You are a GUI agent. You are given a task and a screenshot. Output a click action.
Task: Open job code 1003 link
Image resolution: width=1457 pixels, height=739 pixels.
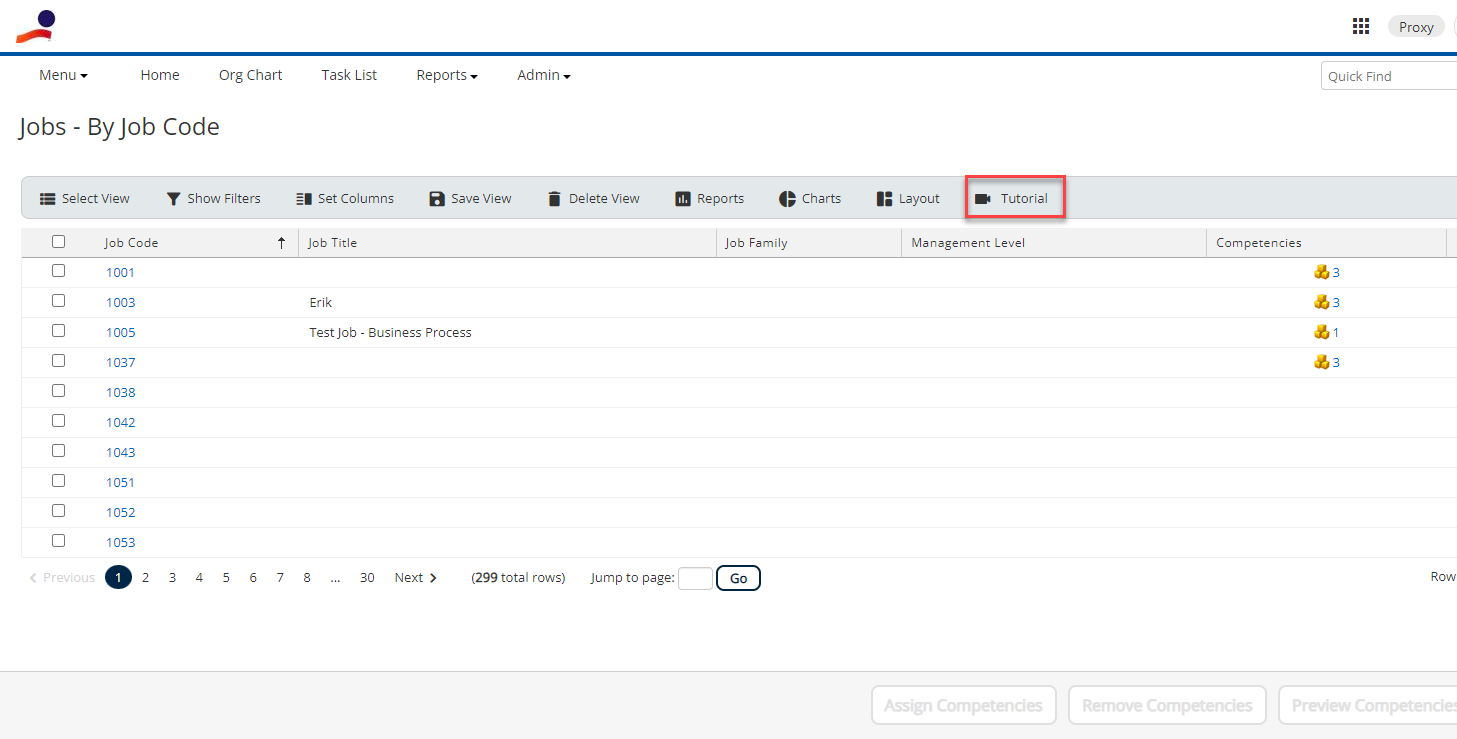click(x=121, y=302)
